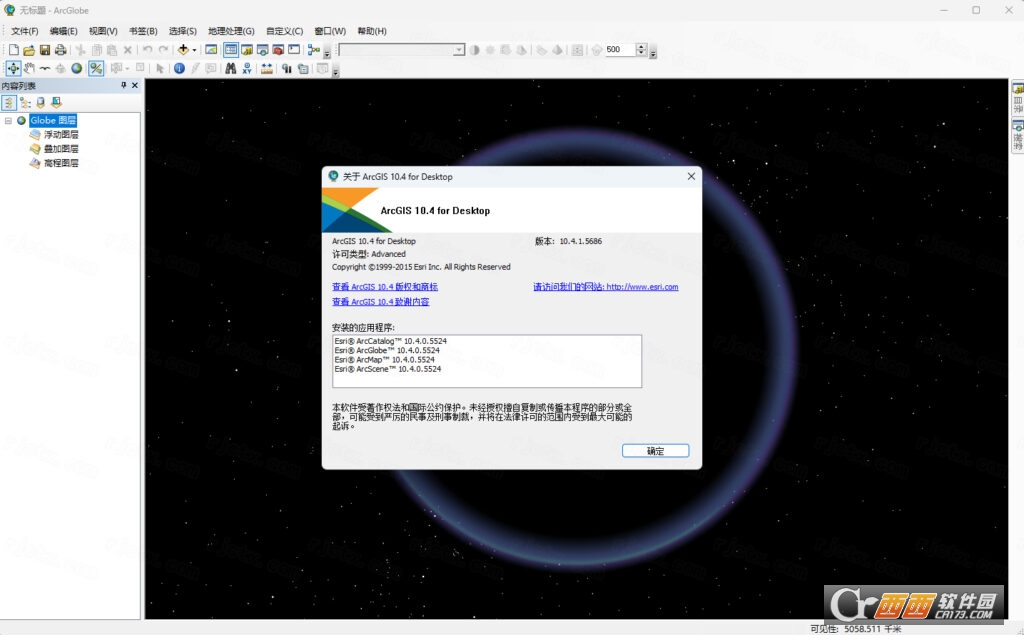Image resolution: width=1024 pixels, height=635 pixels.
Task: Toggle the Navigation Mode icon
Action: 96,68
